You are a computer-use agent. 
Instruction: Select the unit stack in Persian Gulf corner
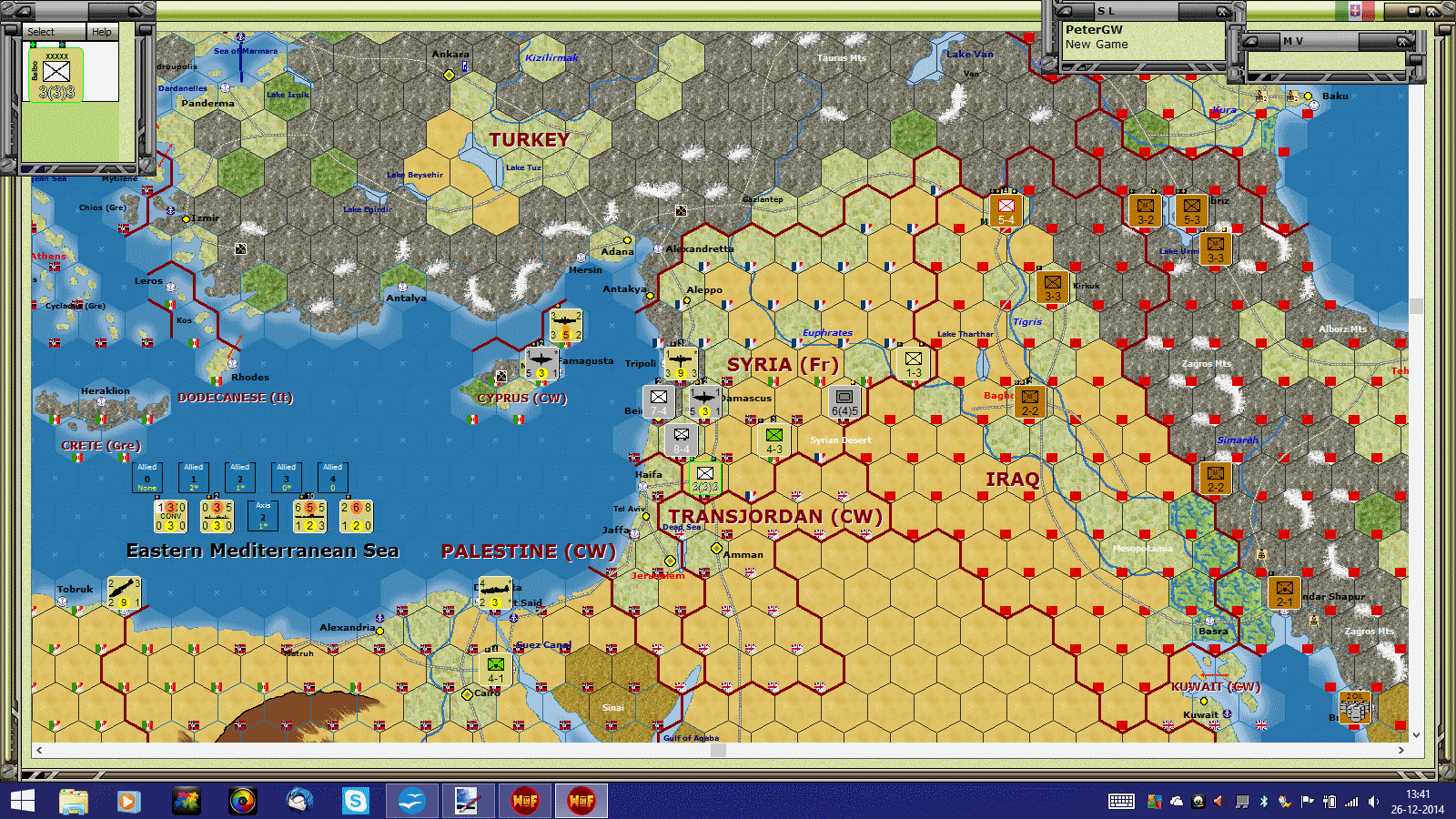pos(1355,707)
